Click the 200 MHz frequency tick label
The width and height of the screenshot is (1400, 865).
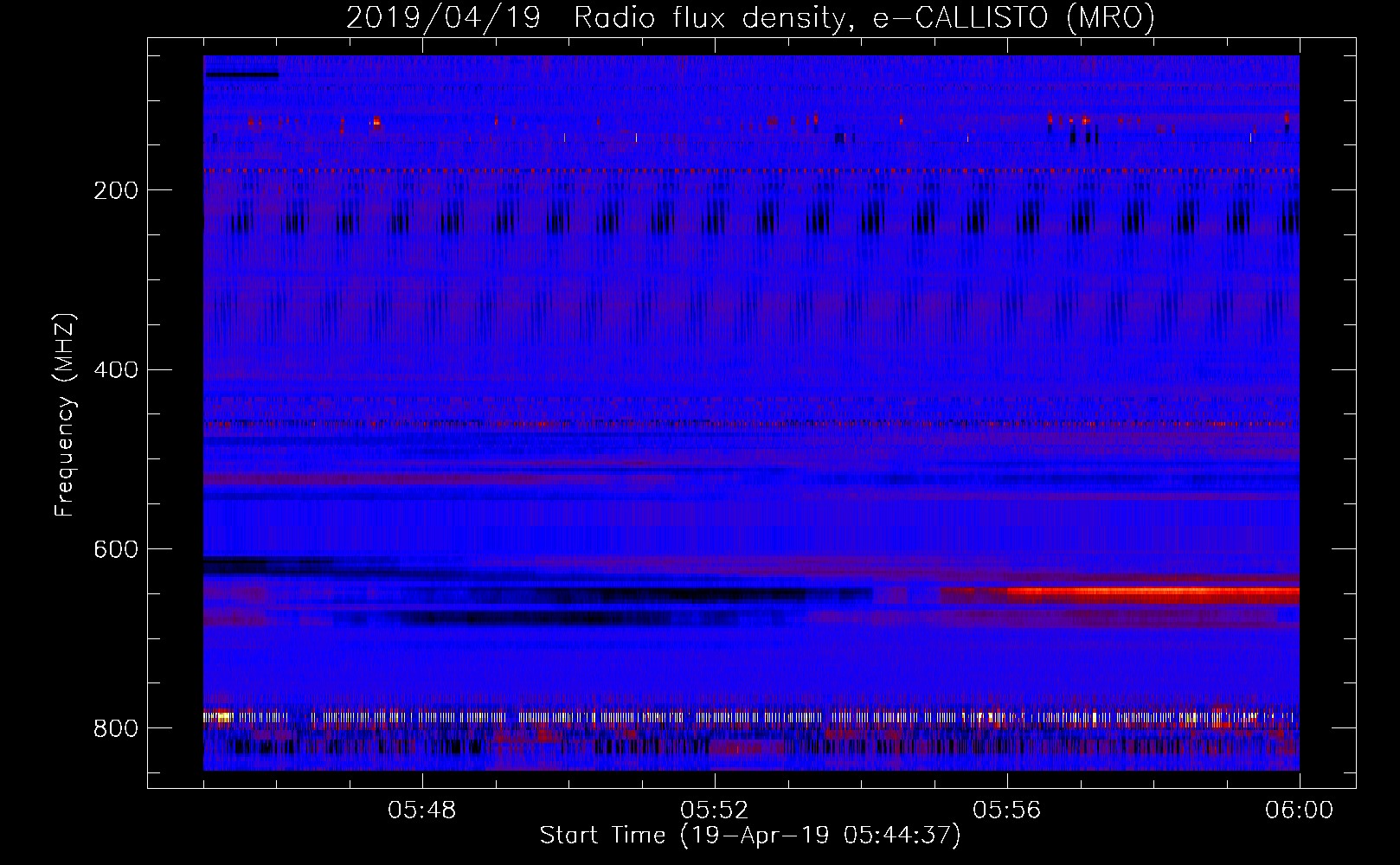click(115, 190)
